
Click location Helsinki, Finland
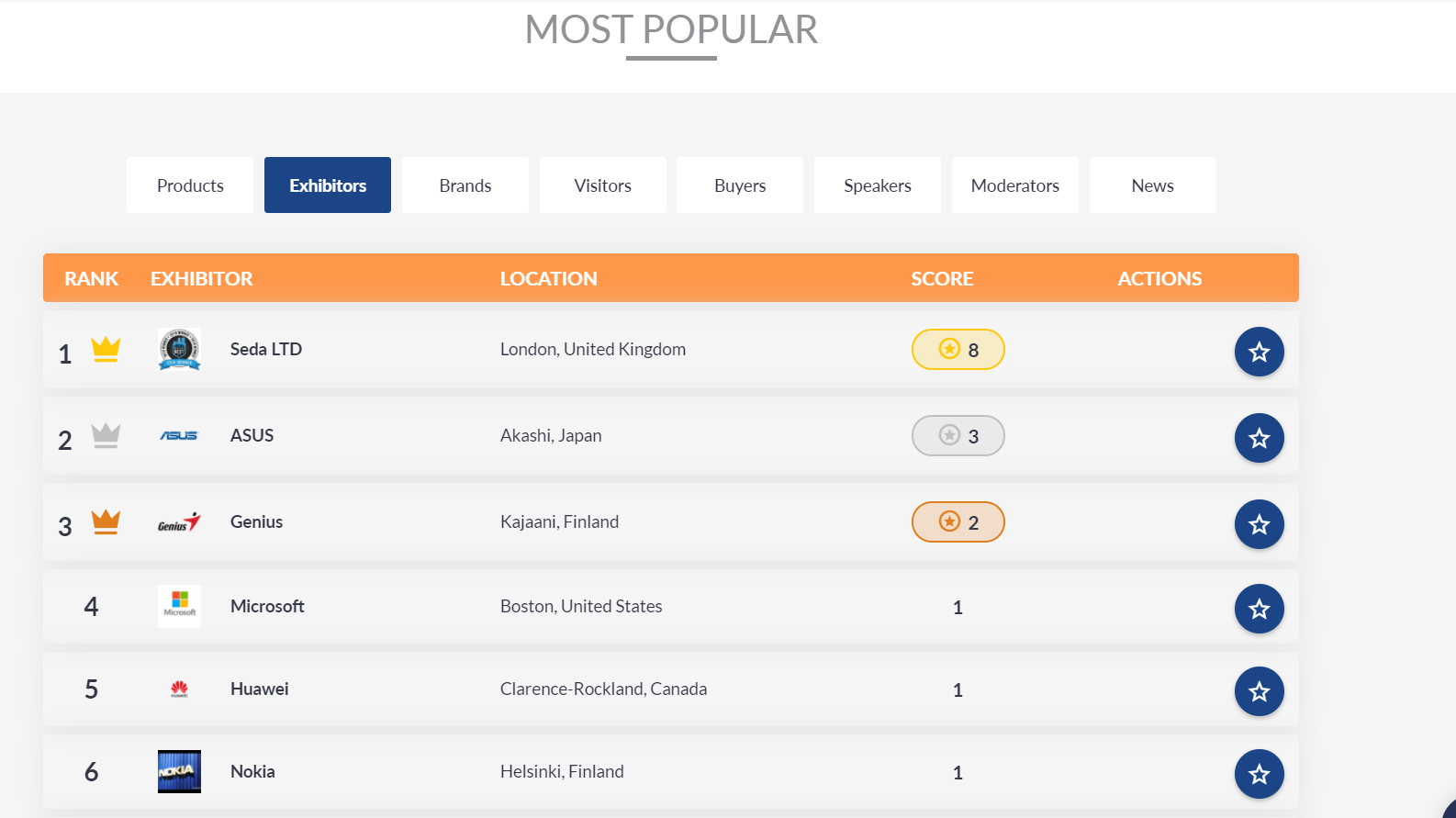pyautogui.click(x=562, y=771)
